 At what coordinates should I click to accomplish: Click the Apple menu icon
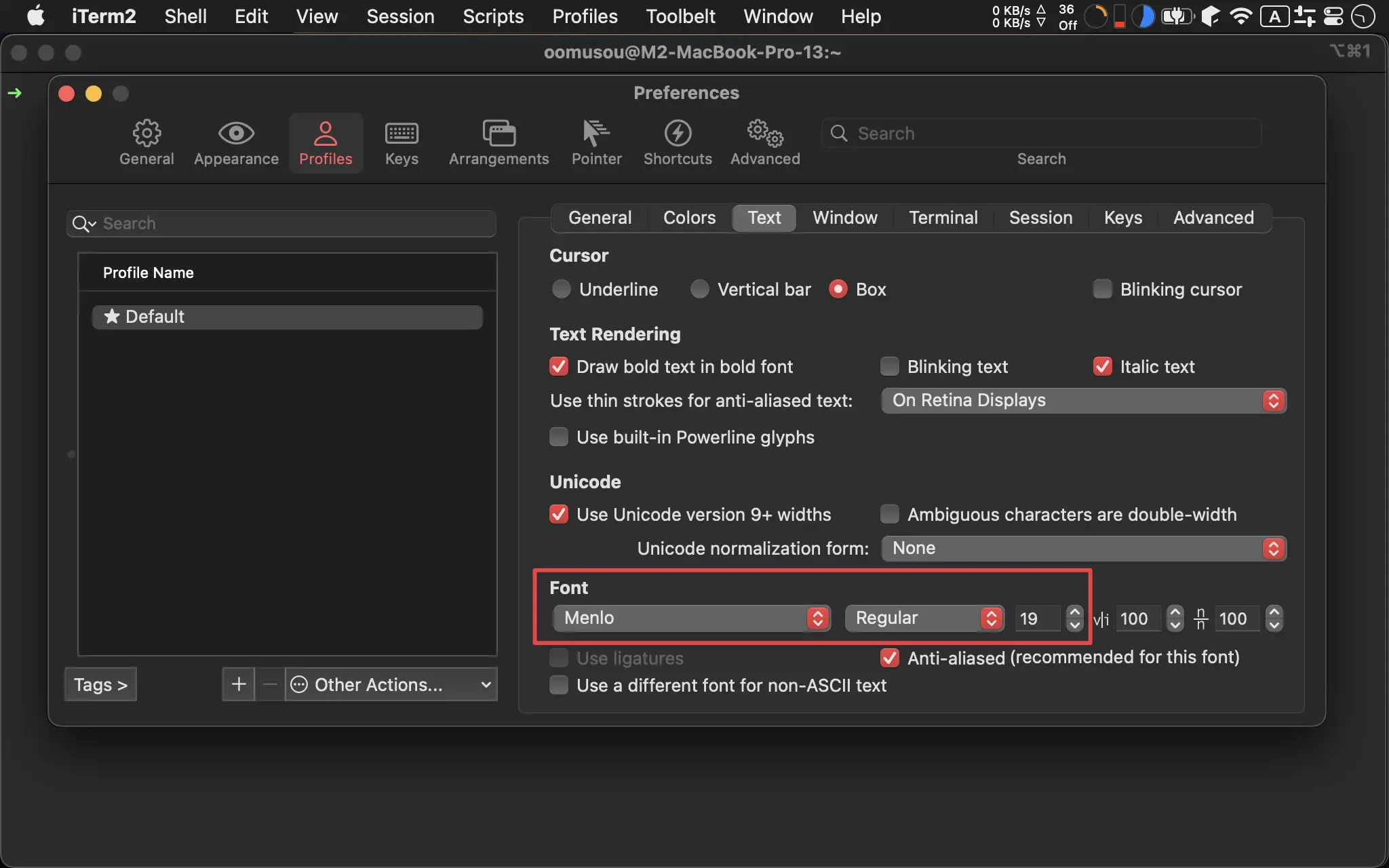(x=35, y=16)
